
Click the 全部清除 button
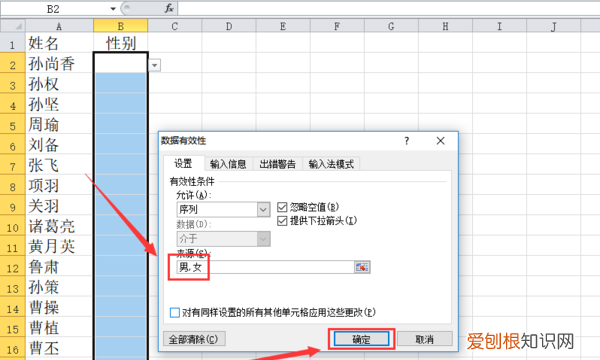point(194,339)
